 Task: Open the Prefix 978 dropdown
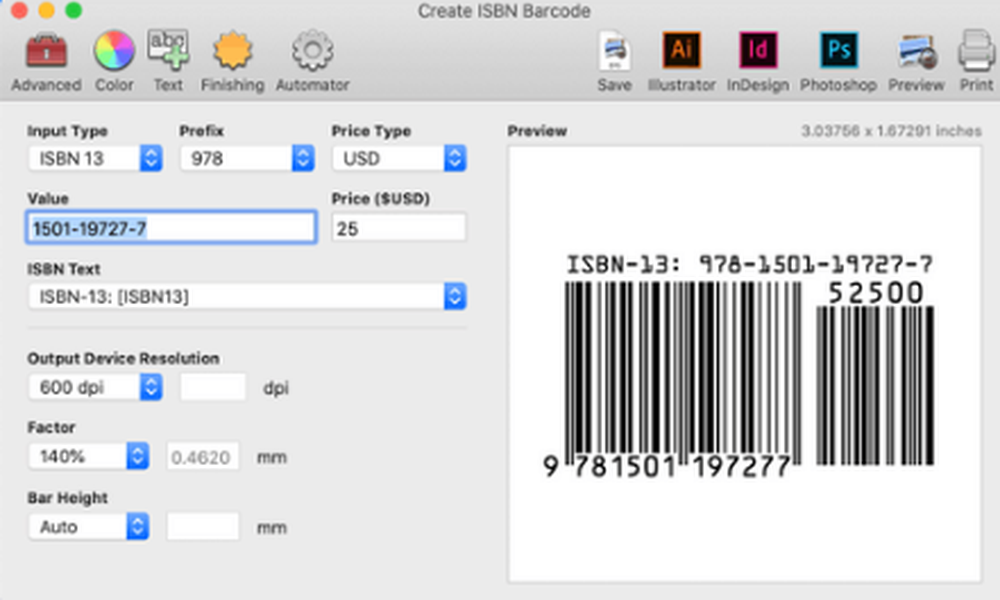(x=247, y=158)
